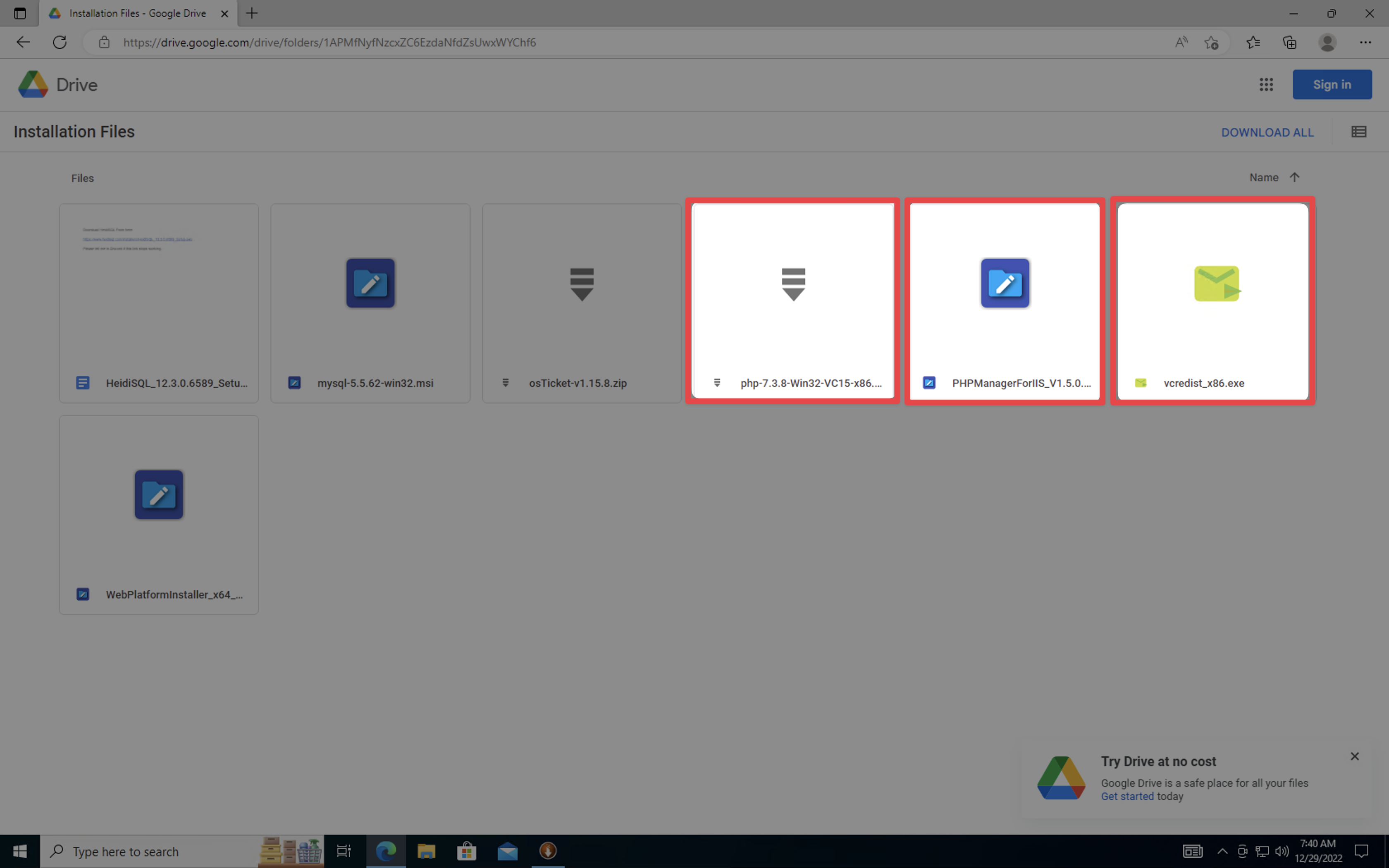
Task: Open the Google apps grid
Action: (1266, 85)
